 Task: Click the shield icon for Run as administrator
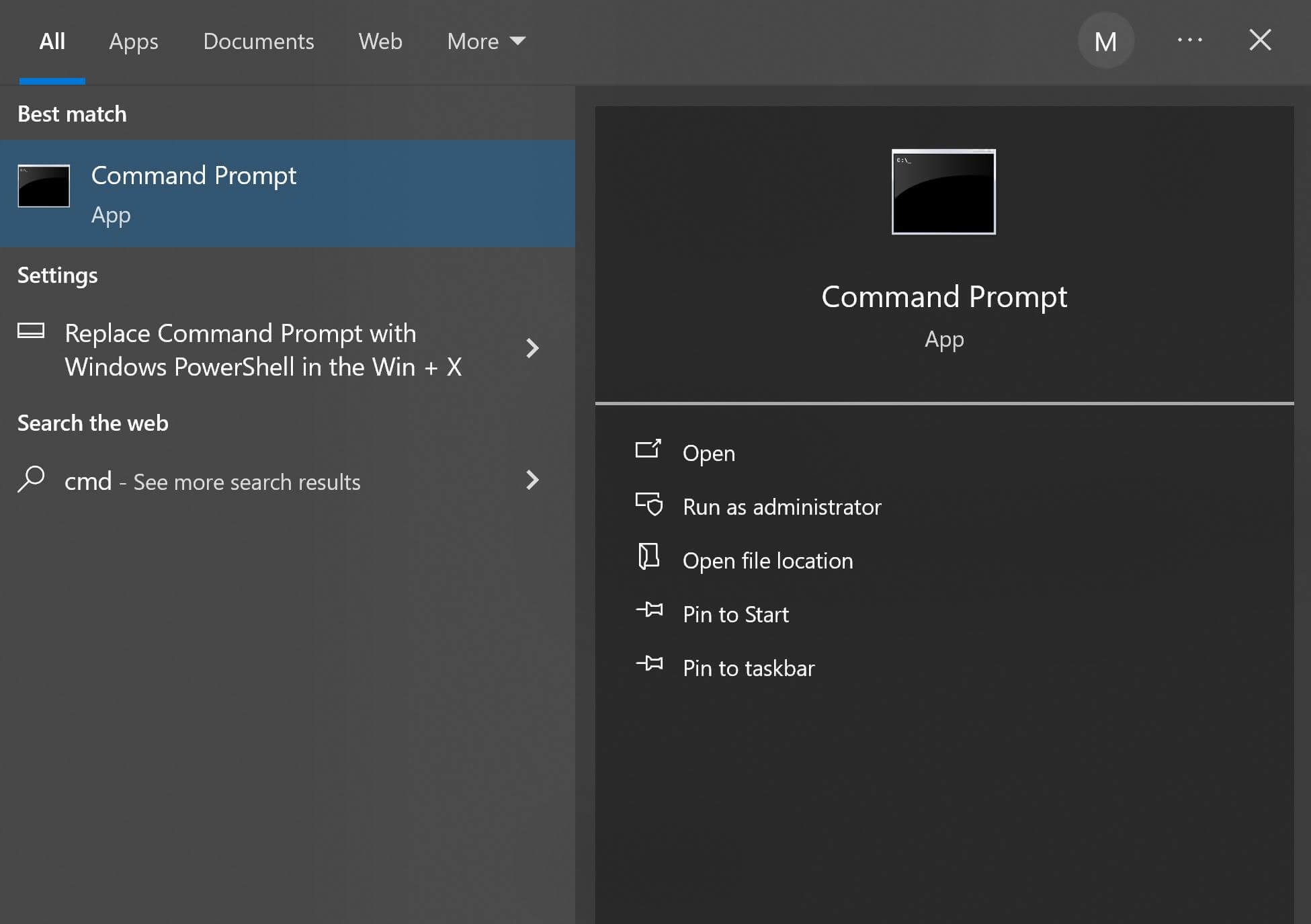pyautogui.click(x=649, y=504)
